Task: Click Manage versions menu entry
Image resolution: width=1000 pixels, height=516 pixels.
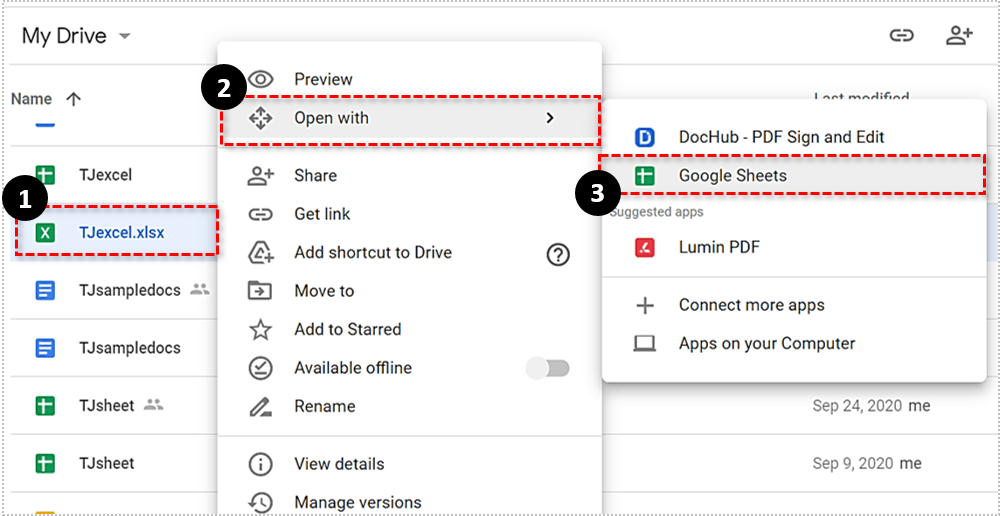Action: pyautogui.click(x=357, y=502)
